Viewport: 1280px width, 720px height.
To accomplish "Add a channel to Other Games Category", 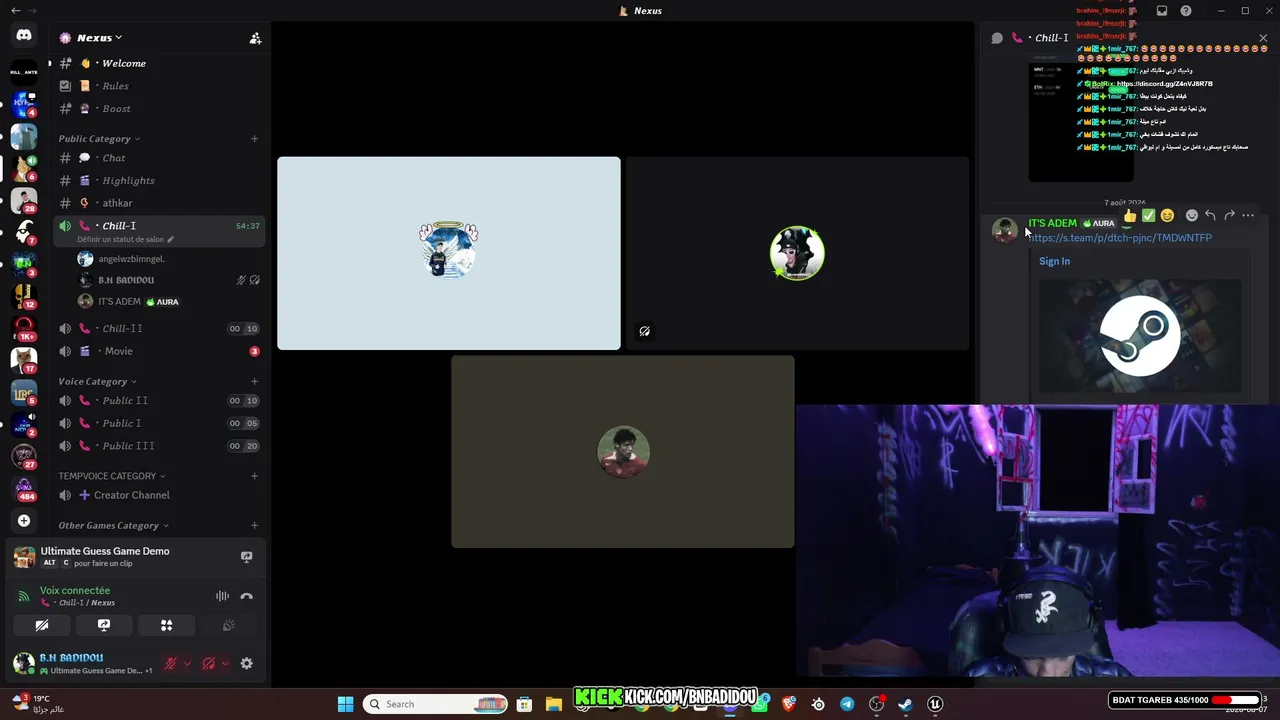I will (x=254, y=526).
